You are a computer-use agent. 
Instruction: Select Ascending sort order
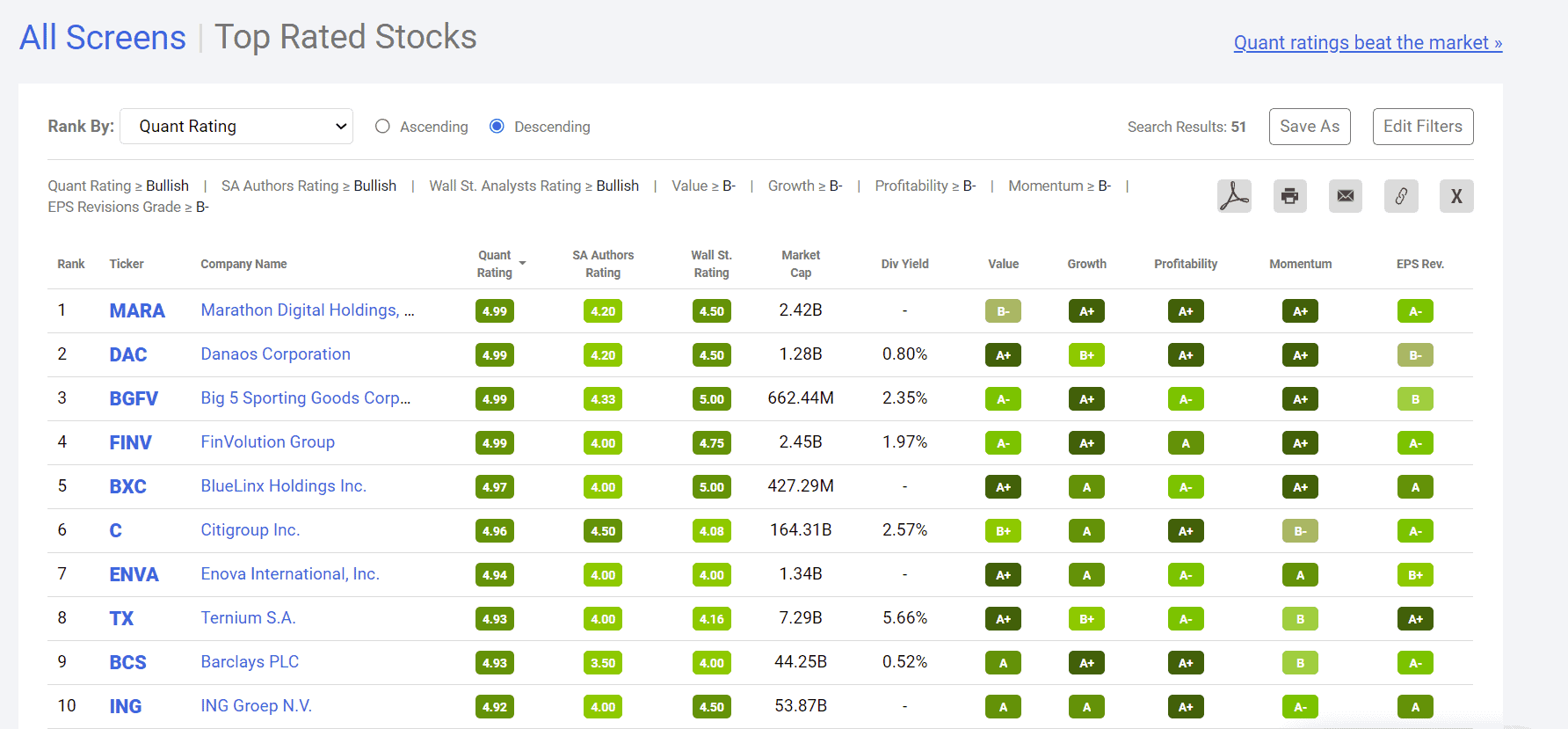382,127
